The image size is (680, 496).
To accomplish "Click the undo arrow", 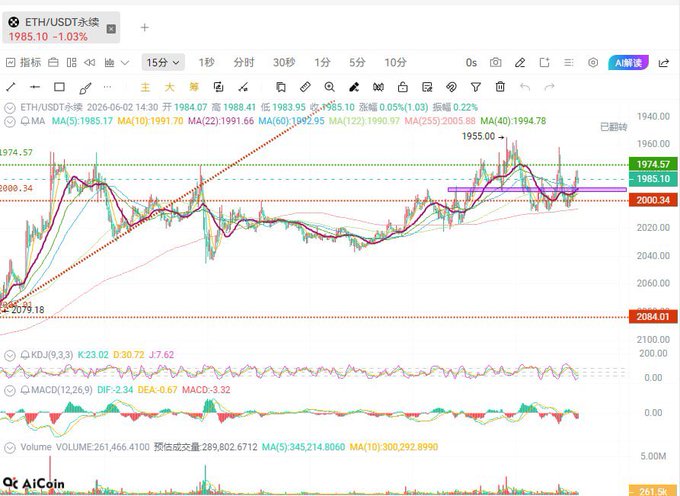I will pyautogui.click(x=525, y=87).
